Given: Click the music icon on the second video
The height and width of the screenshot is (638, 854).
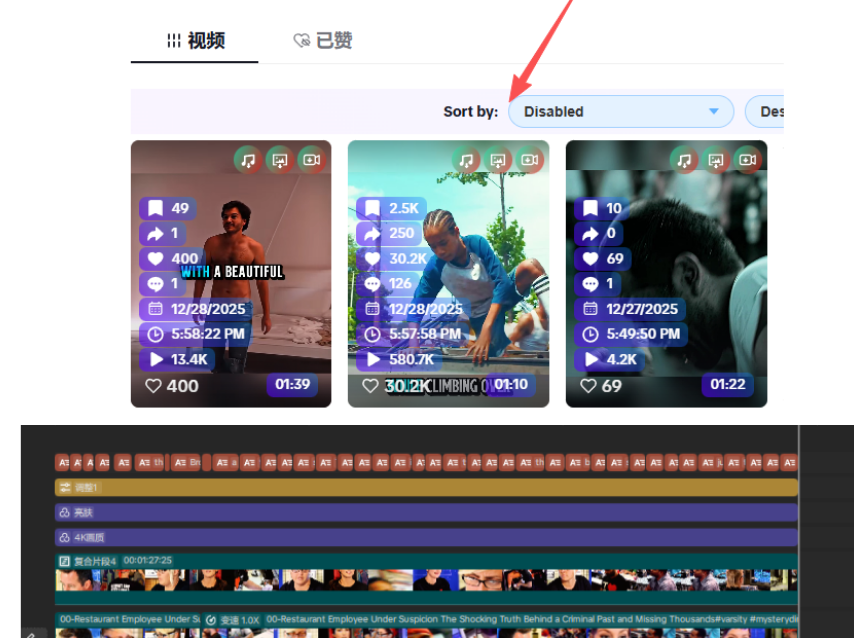Looking at the screenshot, I should (466, 160).
